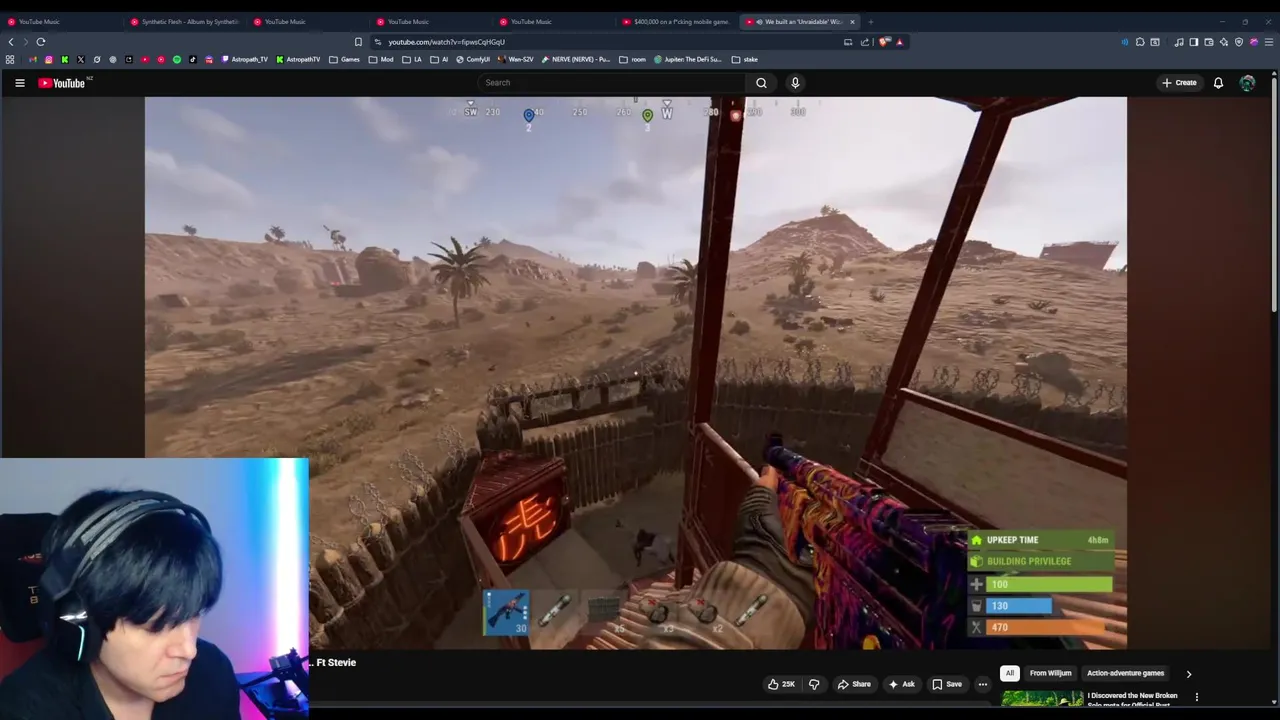Open the site settings icon in address bar
This screenshot has width=1280, height=720.
pyautogui.click(x=377, y=42)
